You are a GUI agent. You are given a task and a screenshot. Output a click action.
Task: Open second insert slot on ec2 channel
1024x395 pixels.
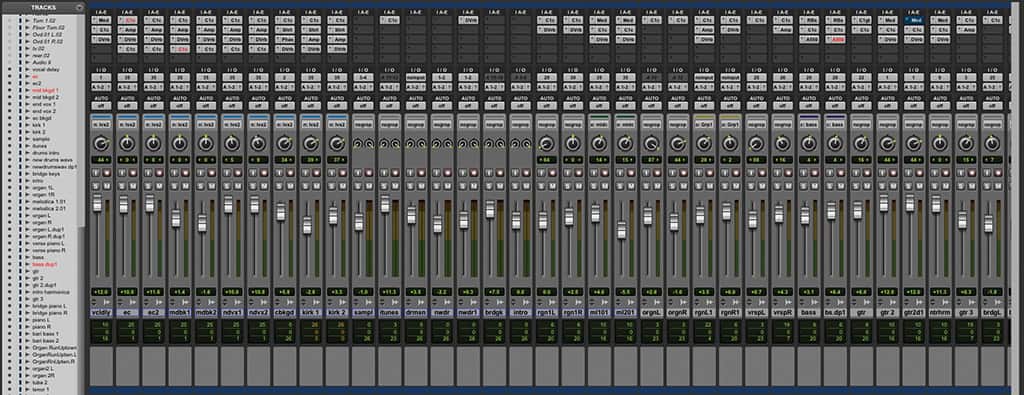click(x=153, y=30)
